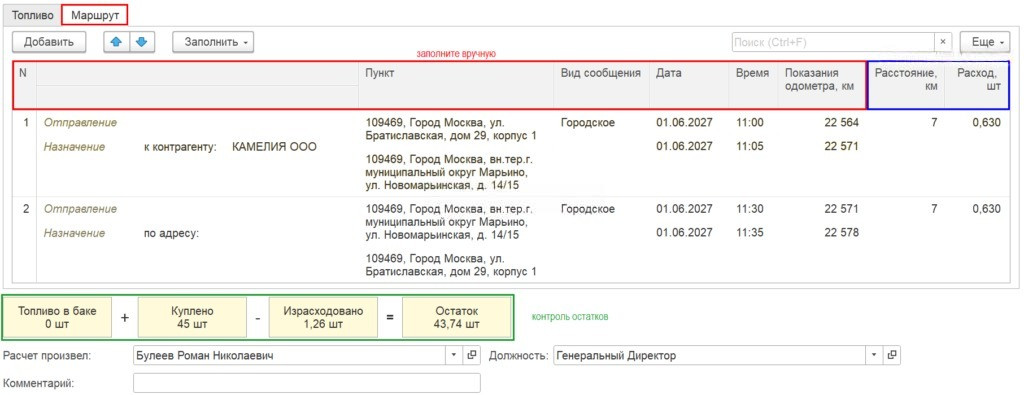Click the Вид сообщения column header

coord(601,86)
